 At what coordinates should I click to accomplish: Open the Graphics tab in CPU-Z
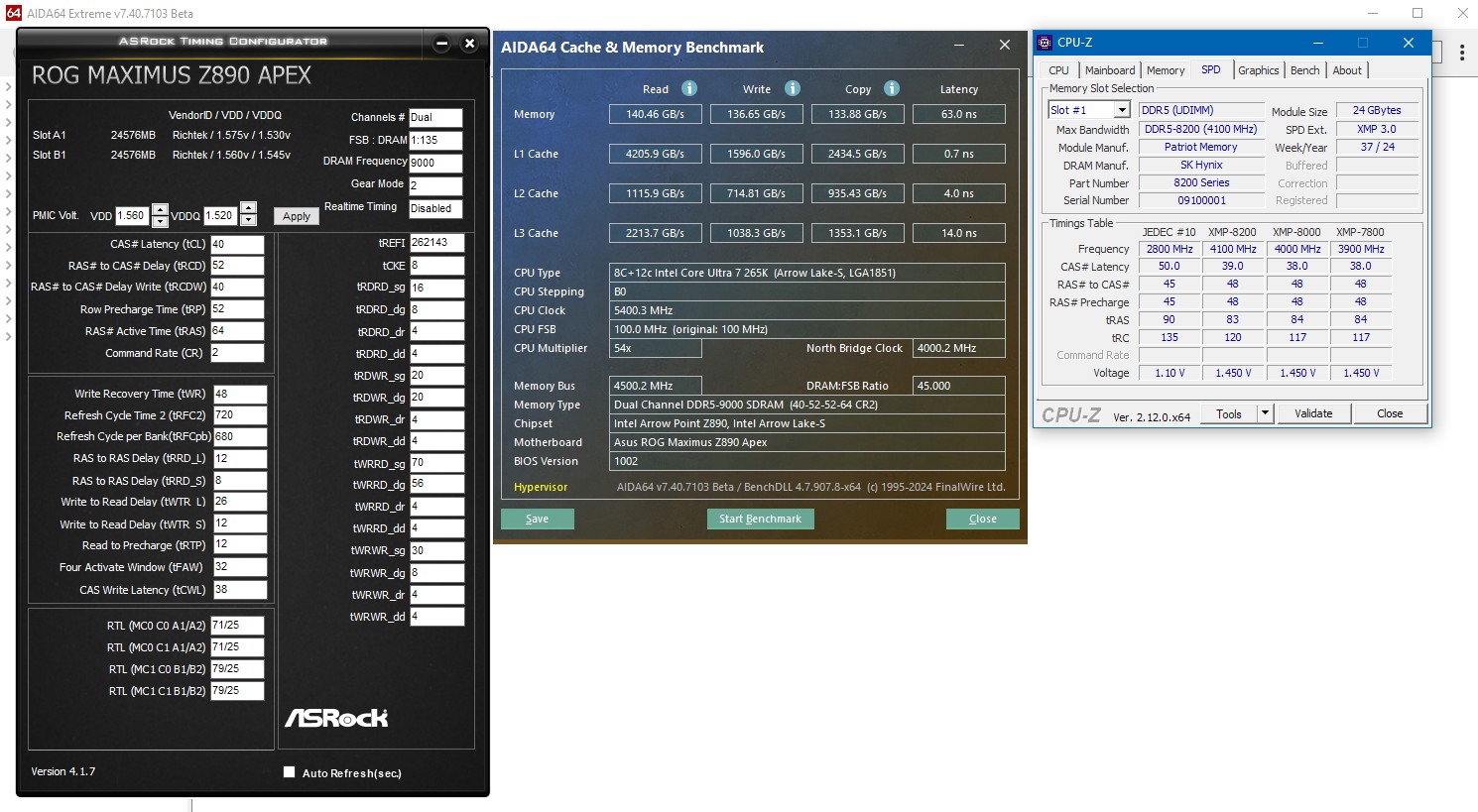coord(1258,70)
